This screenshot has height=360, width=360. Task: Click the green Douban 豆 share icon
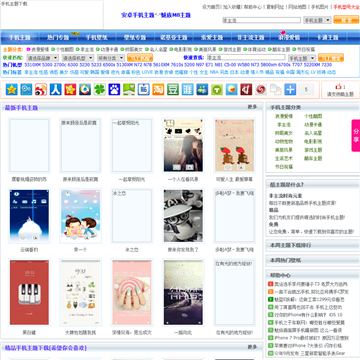(x=173, y=89)
